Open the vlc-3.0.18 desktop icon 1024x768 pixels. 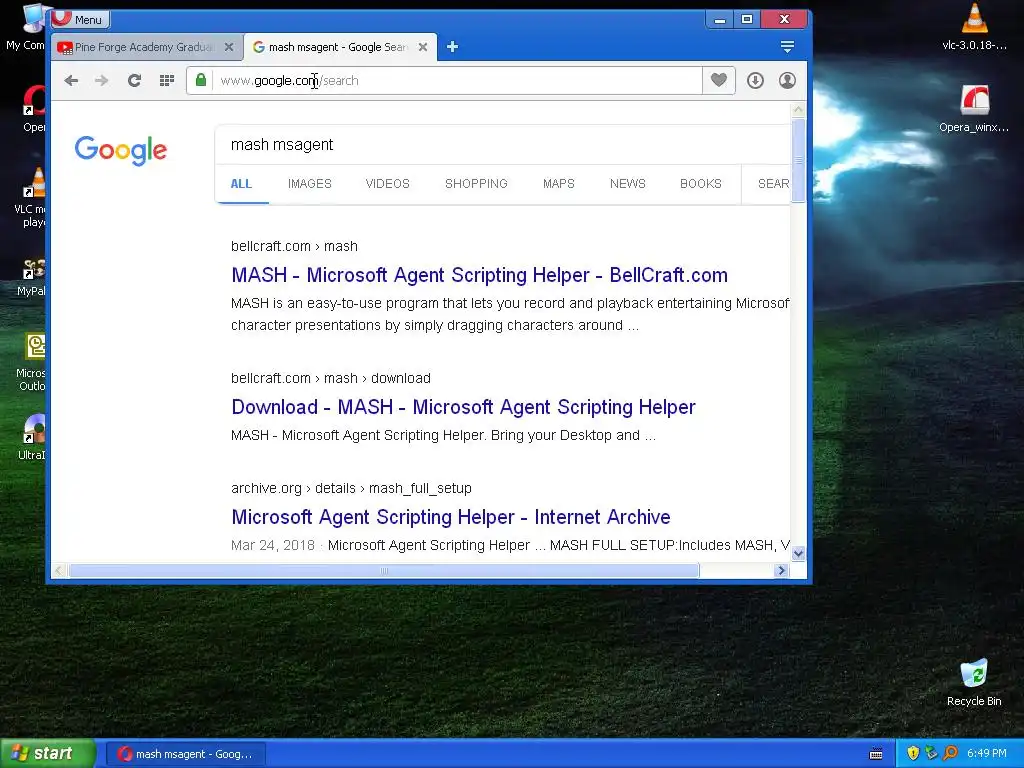(974, 27)
